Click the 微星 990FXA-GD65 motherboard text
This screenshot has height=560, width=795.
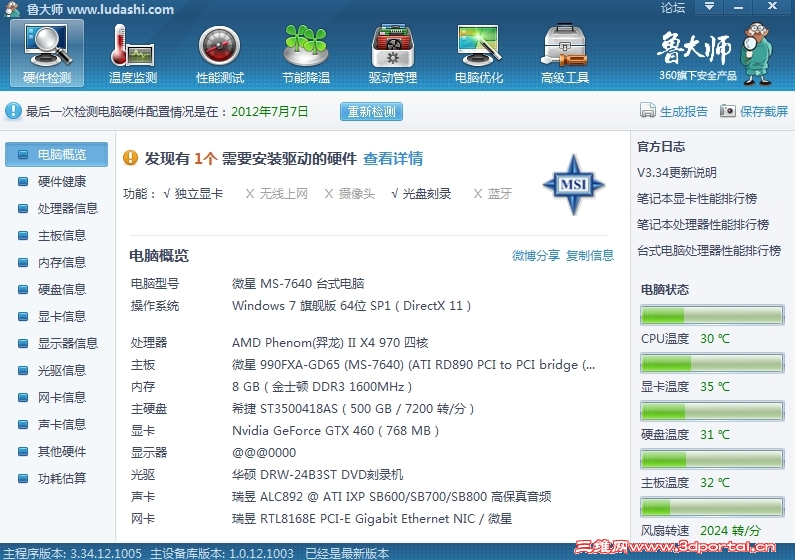click(413, 365)
